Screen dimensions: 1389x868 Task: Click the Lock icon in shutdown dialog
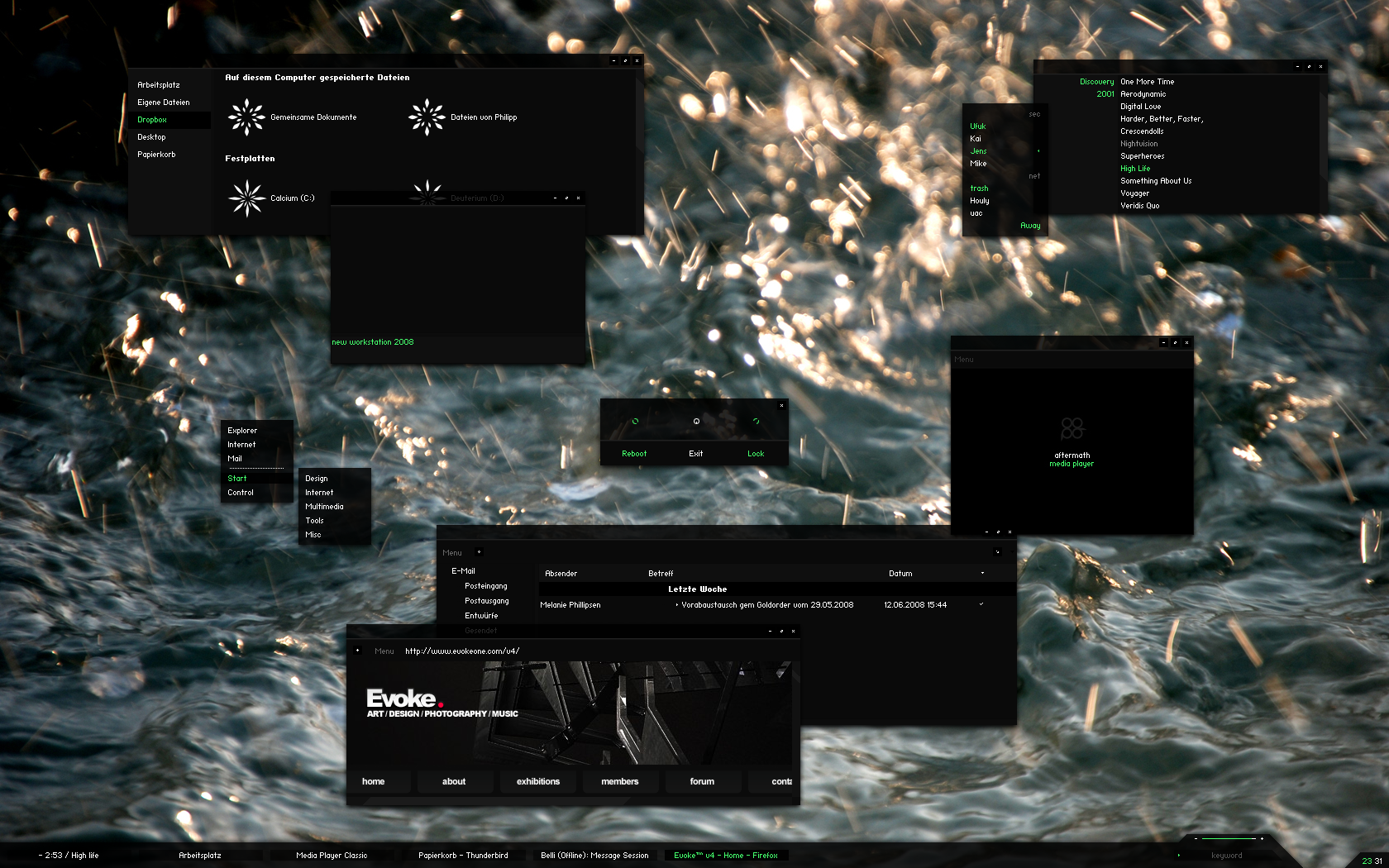click(756, 422)
